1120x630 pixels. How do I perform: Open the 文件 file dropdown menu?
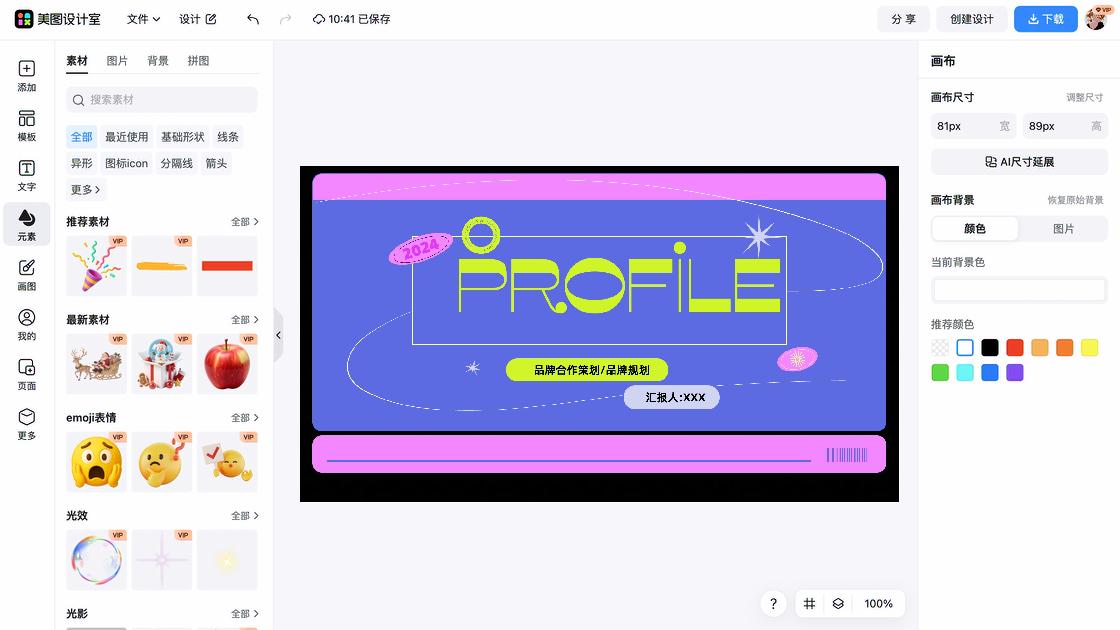pyautogui.click(x=143, y=19)
